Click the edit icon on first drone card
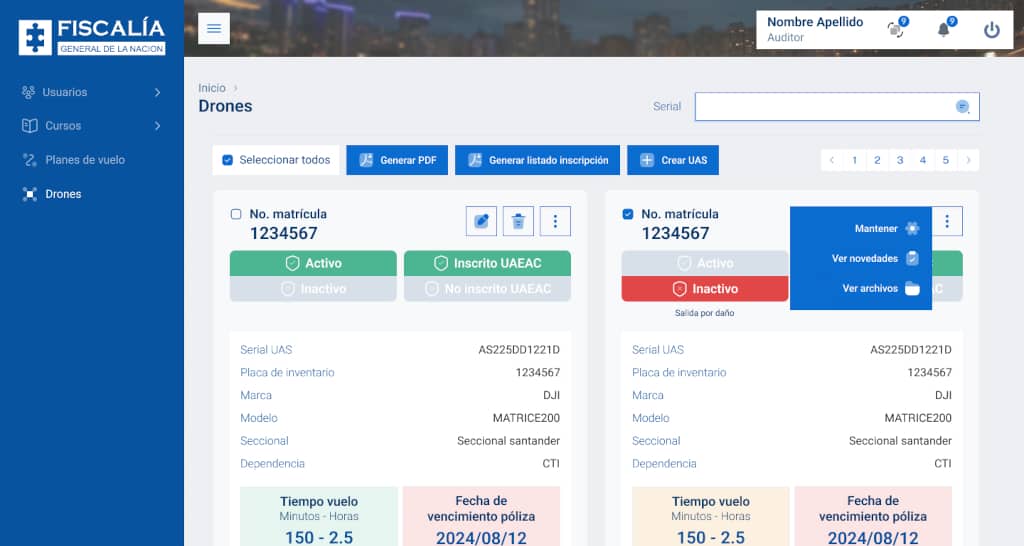This screenshot has height=546, width=1024. tap(481, 221)
